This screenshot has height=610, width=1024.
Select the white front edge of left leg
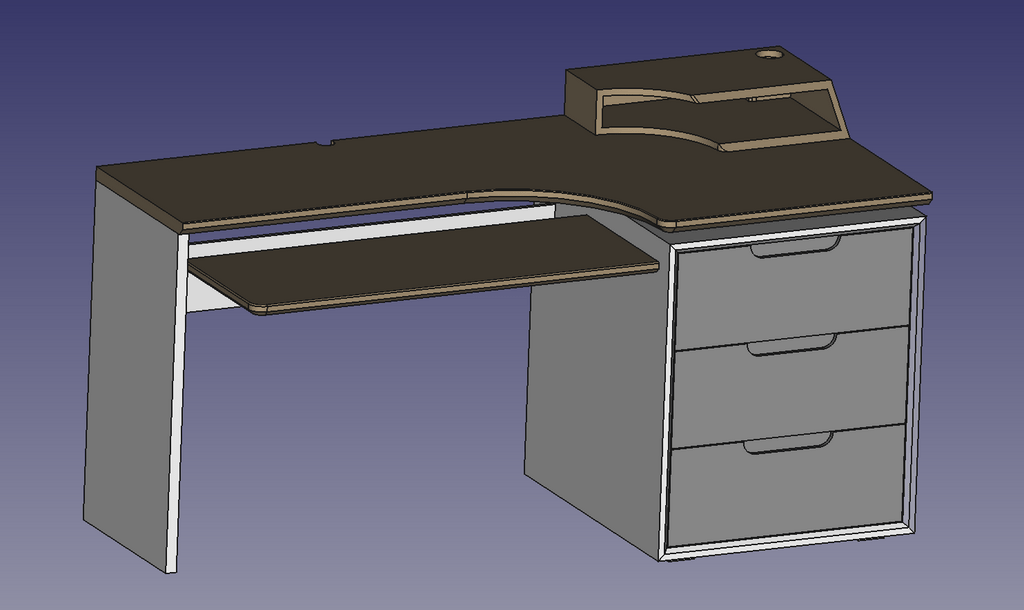click(177, 400)
